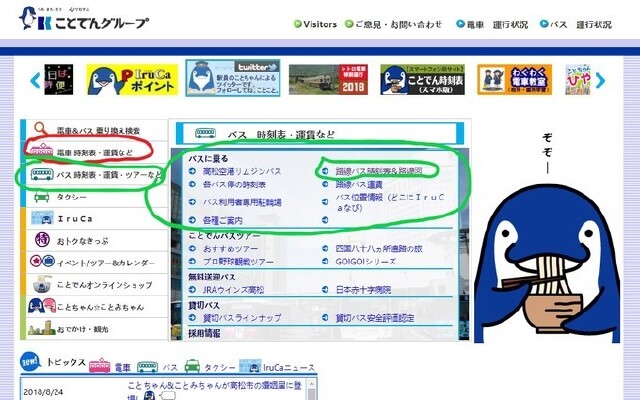Click the ことちゃん ことみちゃん character icon
Viewport: 640px width, 400px height.
coord(42,305)
